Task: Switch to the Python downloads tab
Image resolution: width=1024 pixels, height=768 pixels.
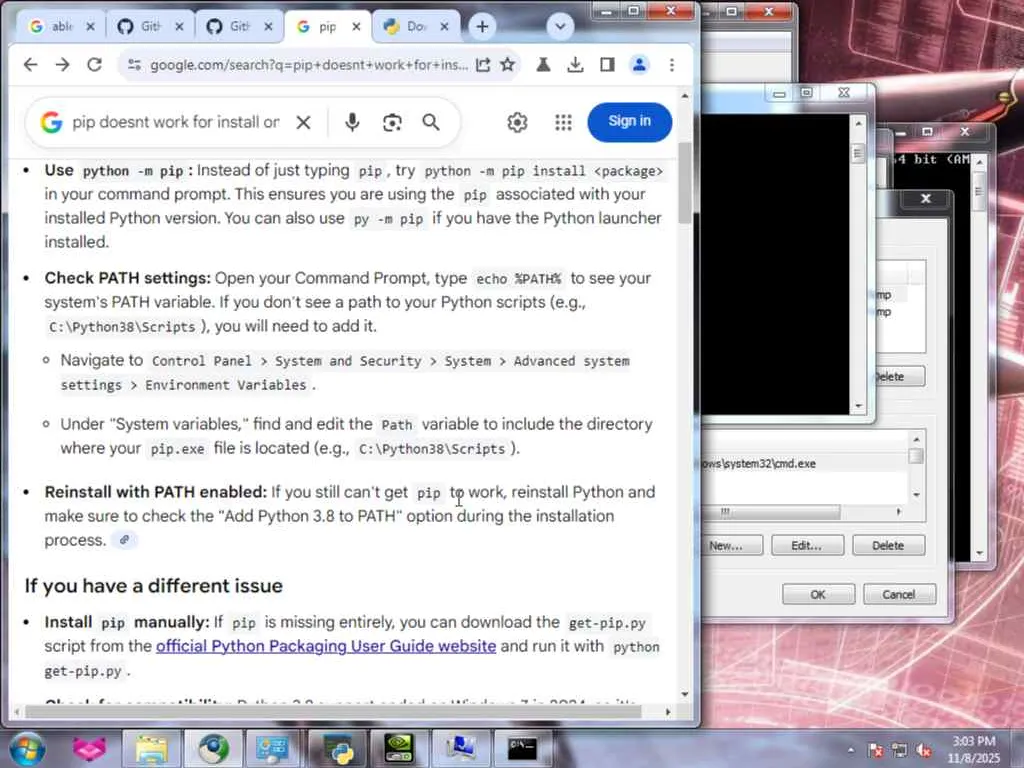Action: click(416, 26)
